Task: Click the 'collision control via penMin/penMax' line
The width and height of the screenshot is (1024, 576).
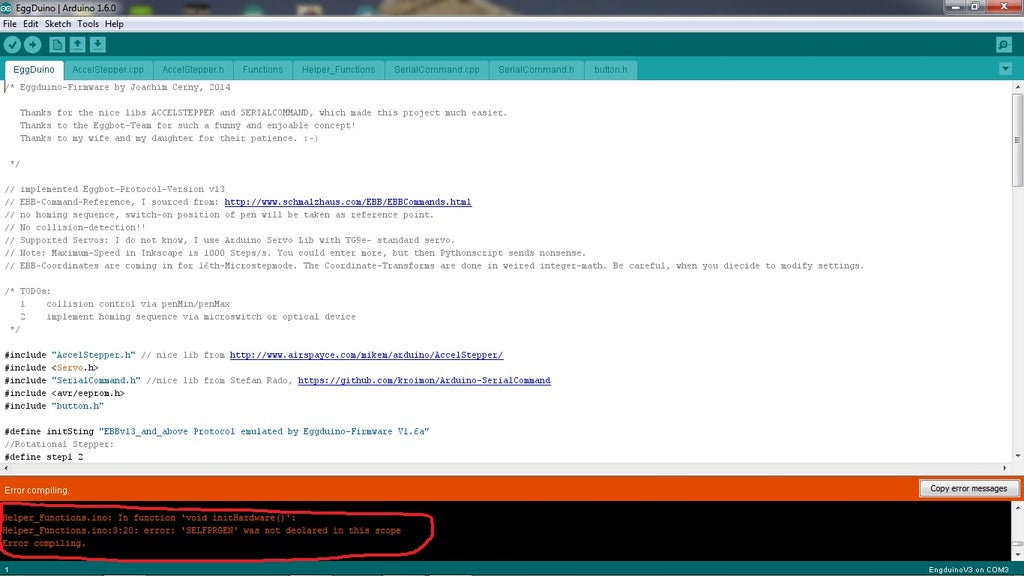Action: tap(138, 304)
